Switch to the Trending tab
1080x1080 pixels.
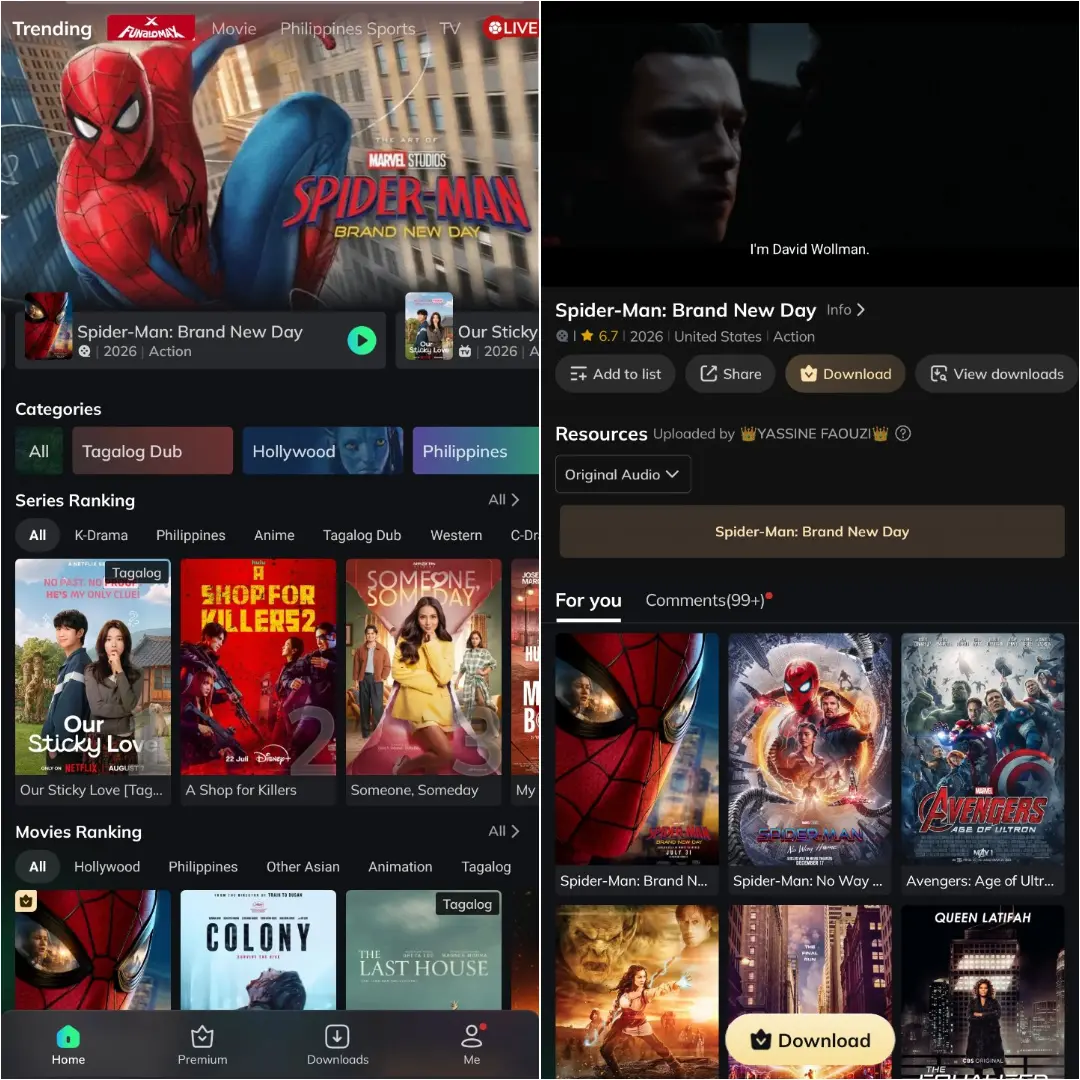click(52, 29)
